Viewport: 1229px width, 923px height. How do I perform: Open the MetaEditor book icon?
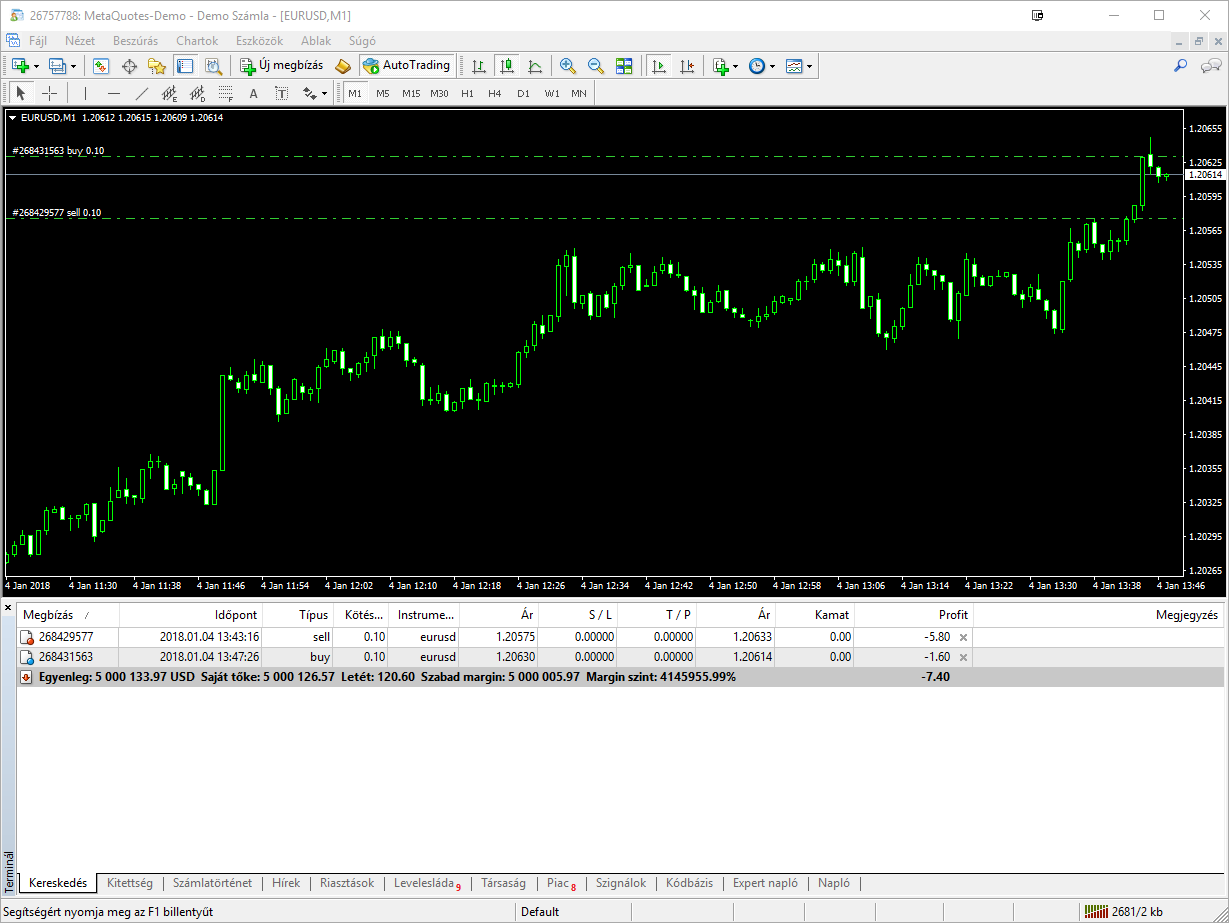click(343, 66)
